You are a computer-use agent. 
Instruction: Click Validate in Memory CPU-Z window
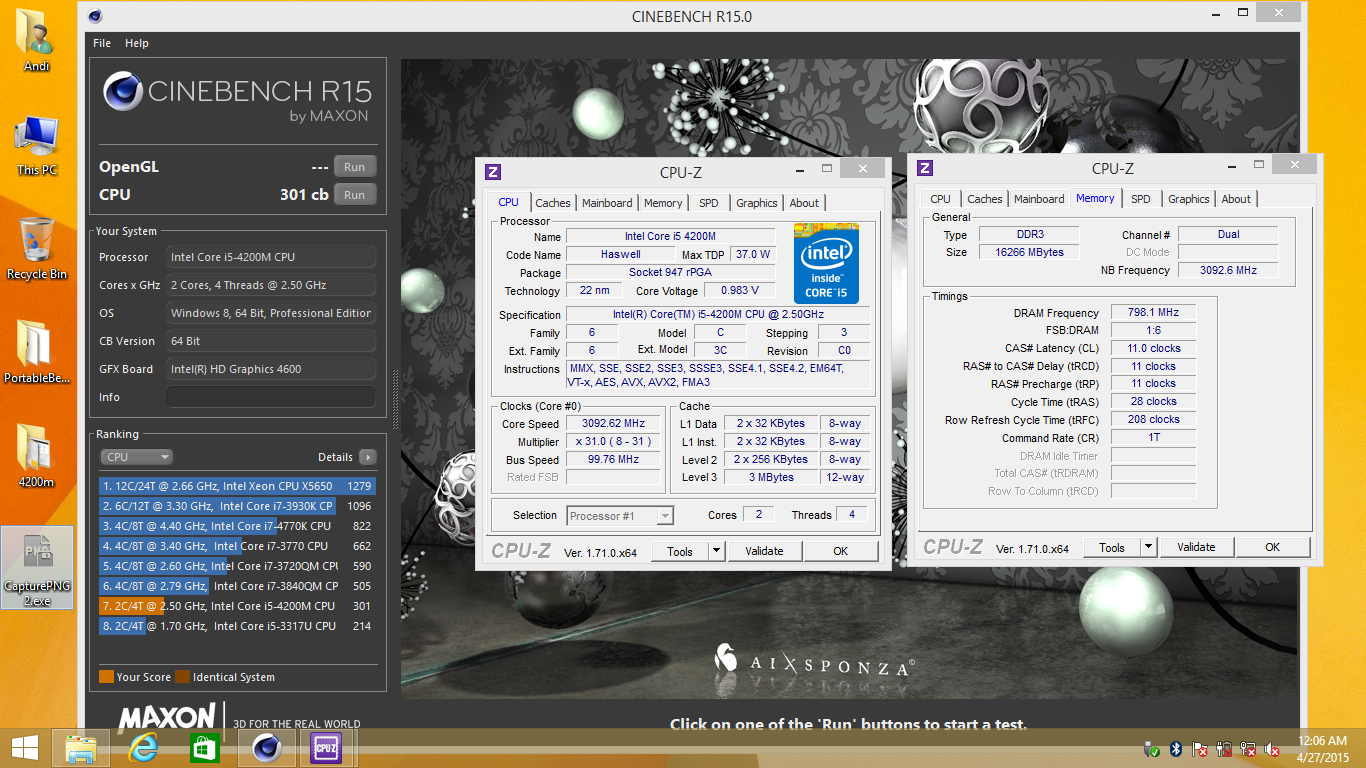coord(1196,547)
